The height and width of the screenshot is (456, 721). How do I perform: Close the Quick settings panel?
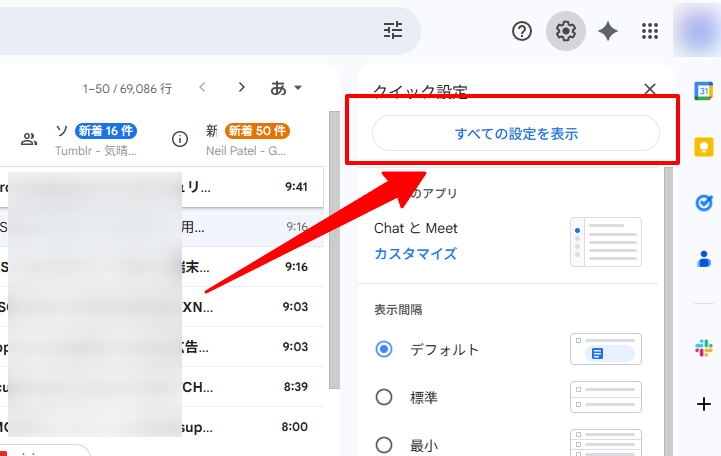(x=650, y=89)
